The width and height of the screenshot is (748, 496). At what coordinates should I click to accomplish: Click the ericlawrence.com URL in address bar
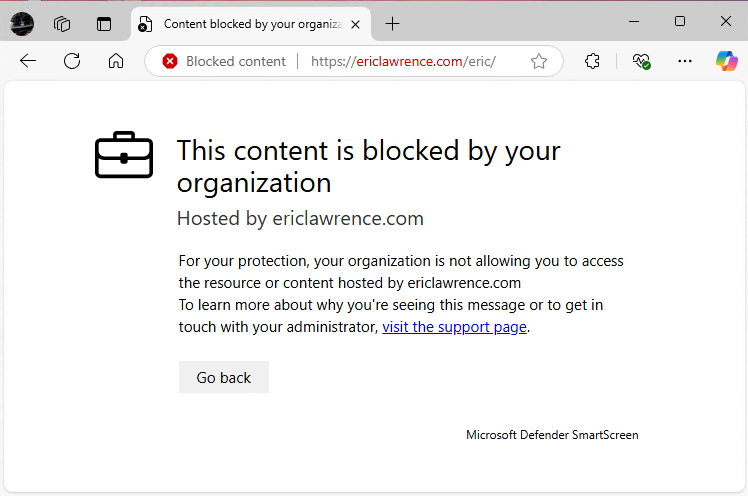(x=402, y=61)
